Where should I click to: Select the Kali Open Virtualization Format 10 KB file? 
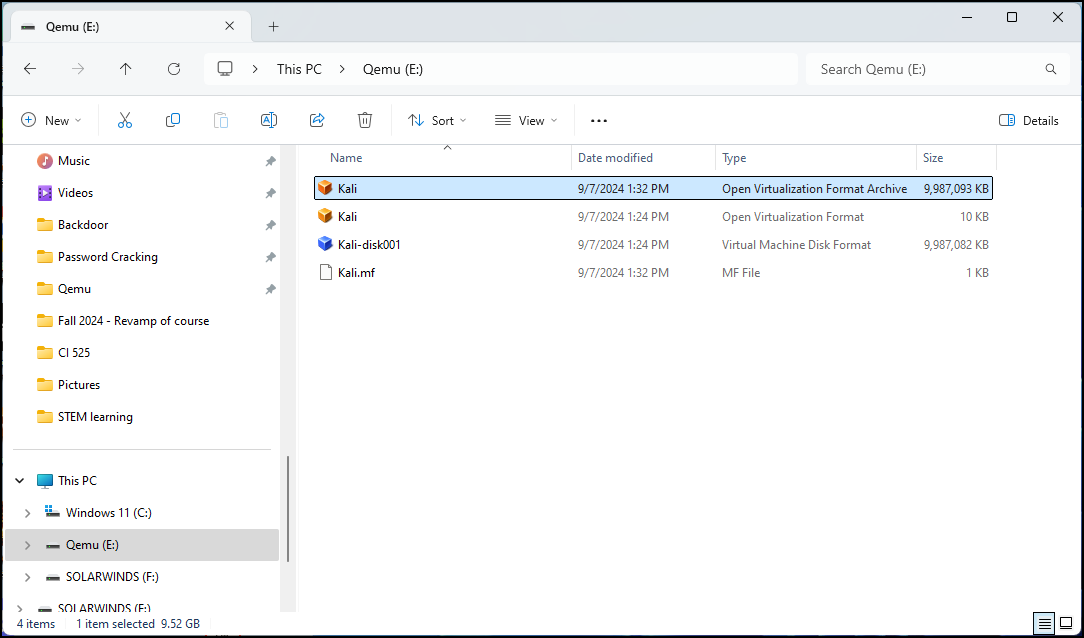coord(653,216)
